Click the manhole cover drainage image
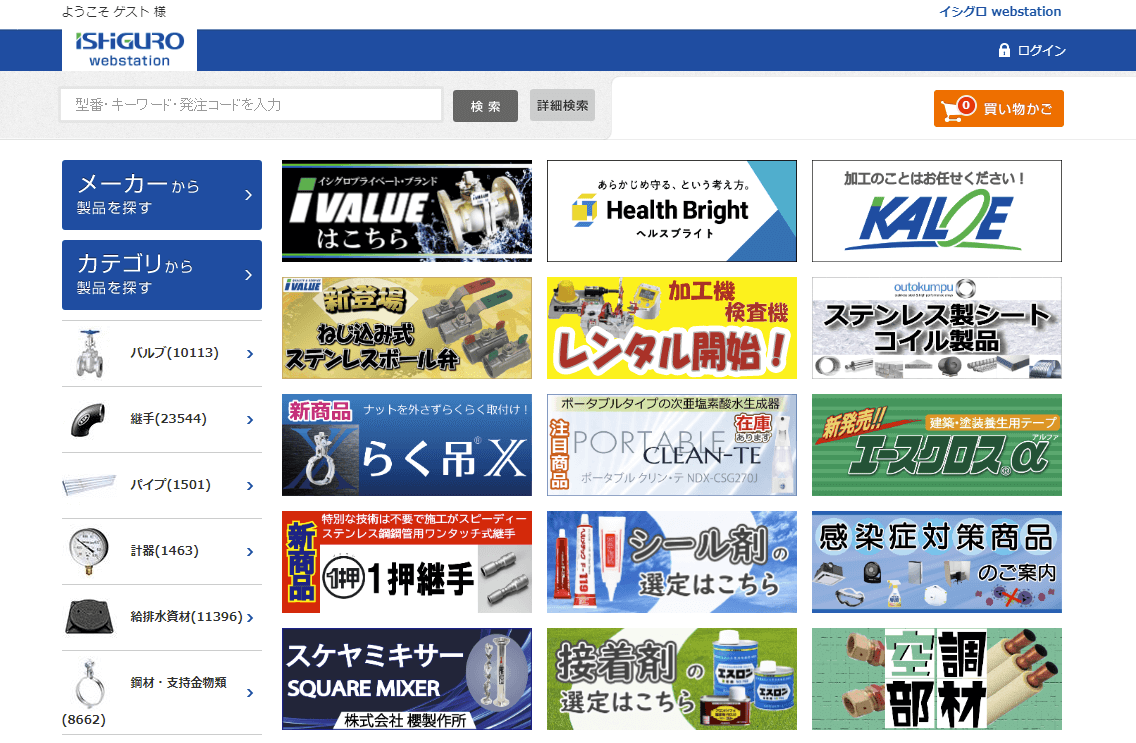The image size is (1136, 743). click(89, 617)
